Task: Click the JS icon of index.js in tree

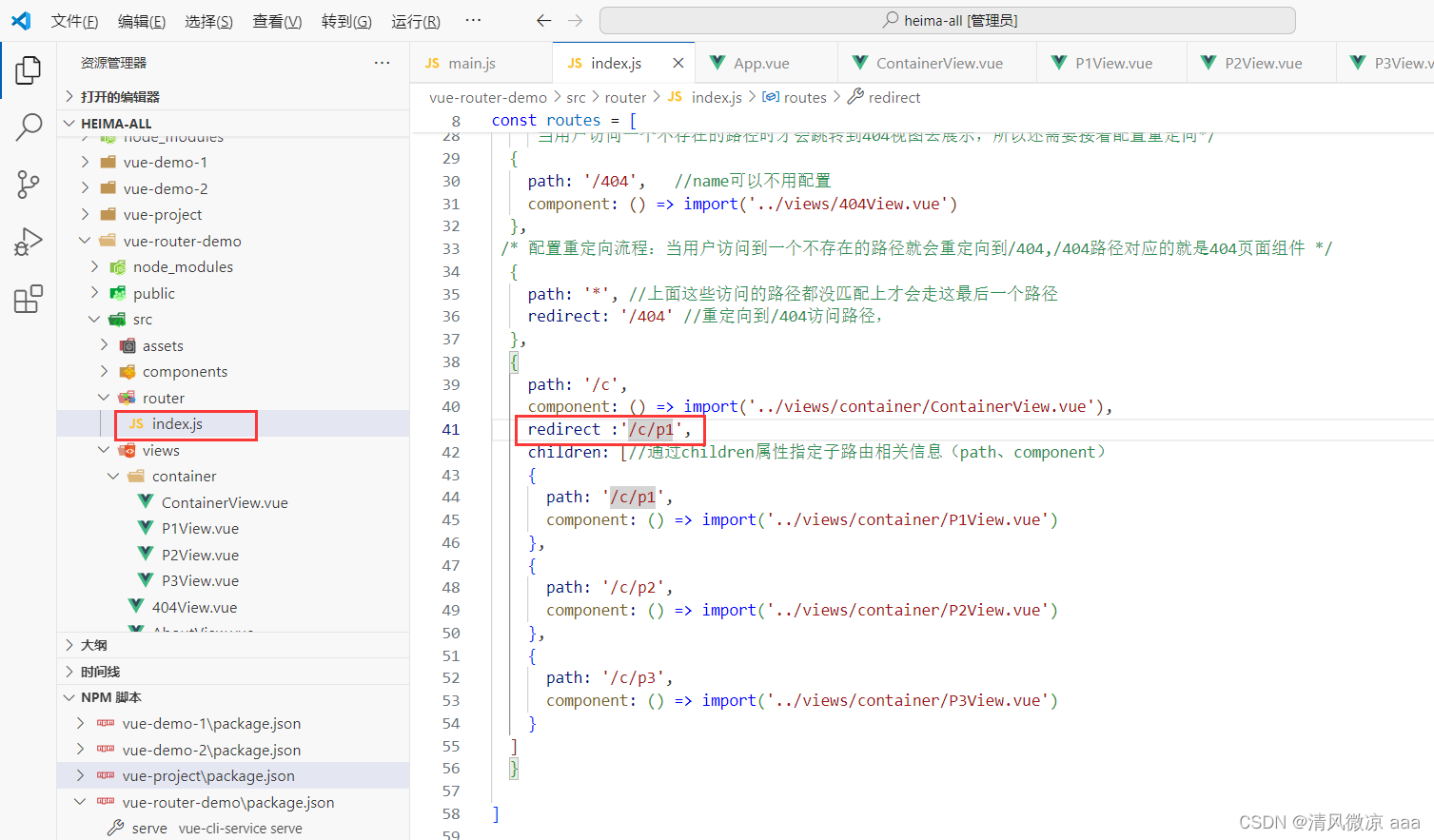Action: (136, 423)
